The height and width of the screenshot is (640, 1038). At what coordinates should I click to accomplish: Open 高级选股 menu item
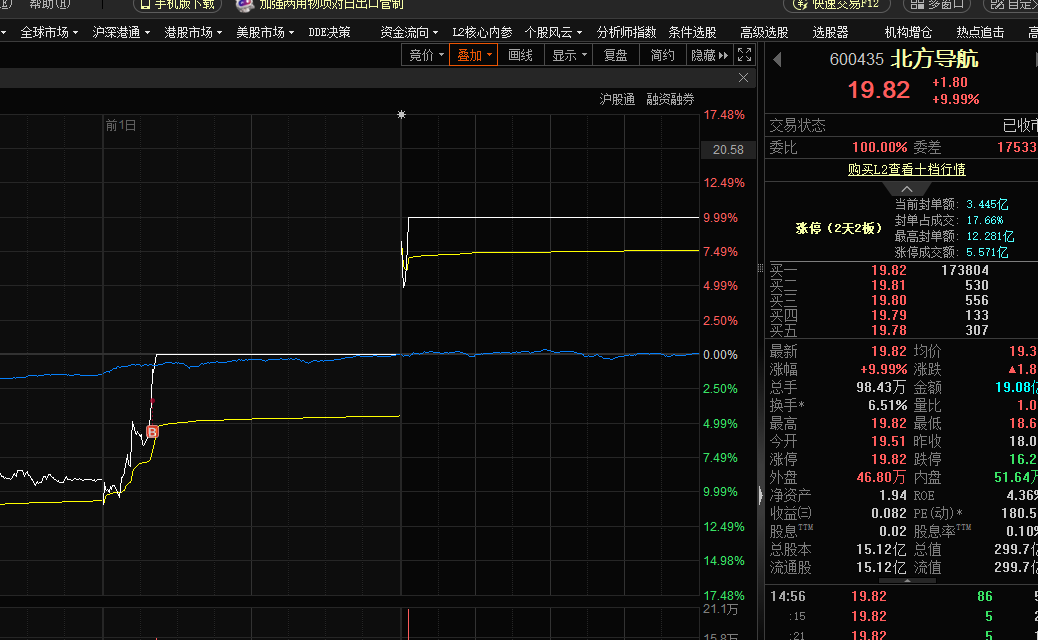point(764,32)
